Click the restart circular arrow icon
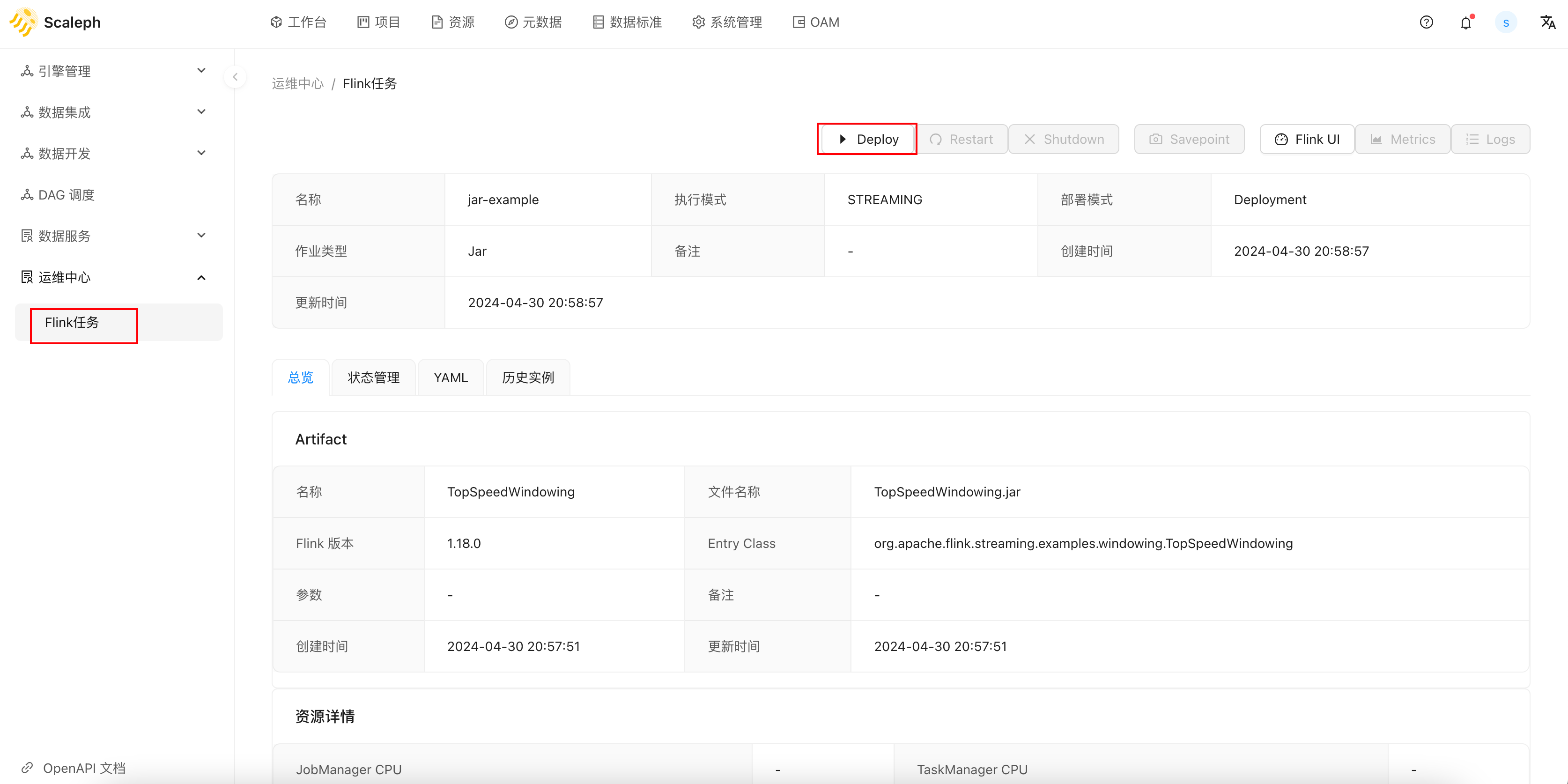This screenshot has height=784, width=1568. [936, 140]
